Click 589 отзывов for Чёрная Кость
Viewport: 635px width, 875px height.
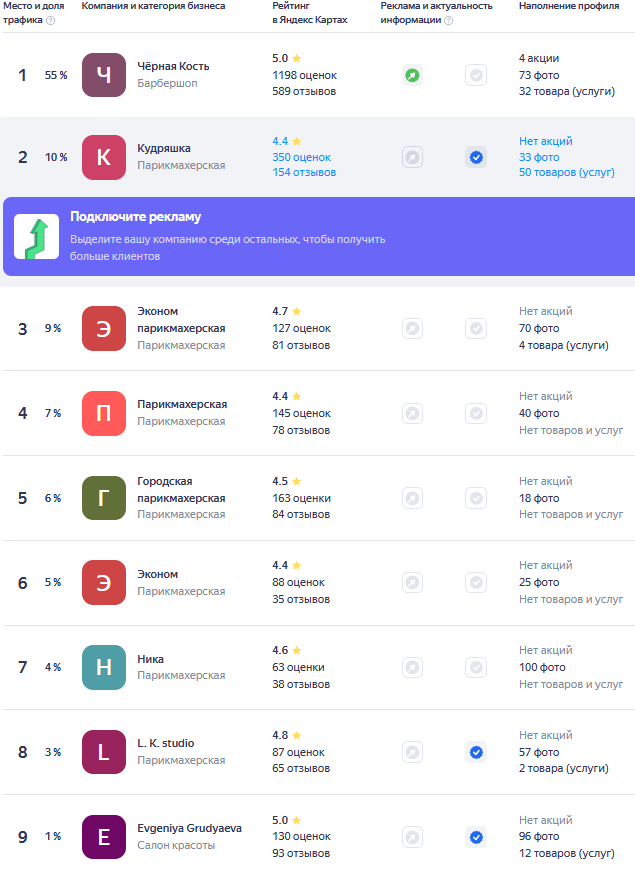(x=304, y=92)
